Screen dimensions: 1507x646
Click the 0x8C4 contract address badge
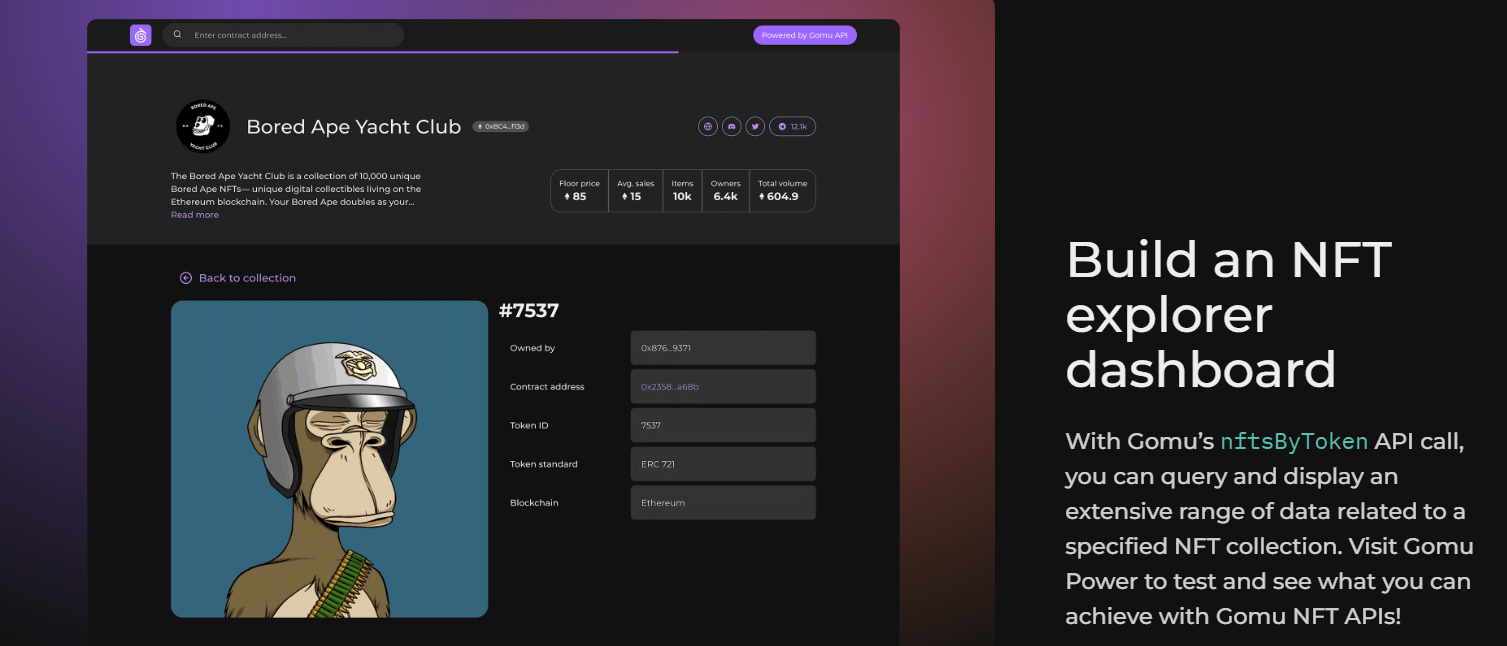501,127
